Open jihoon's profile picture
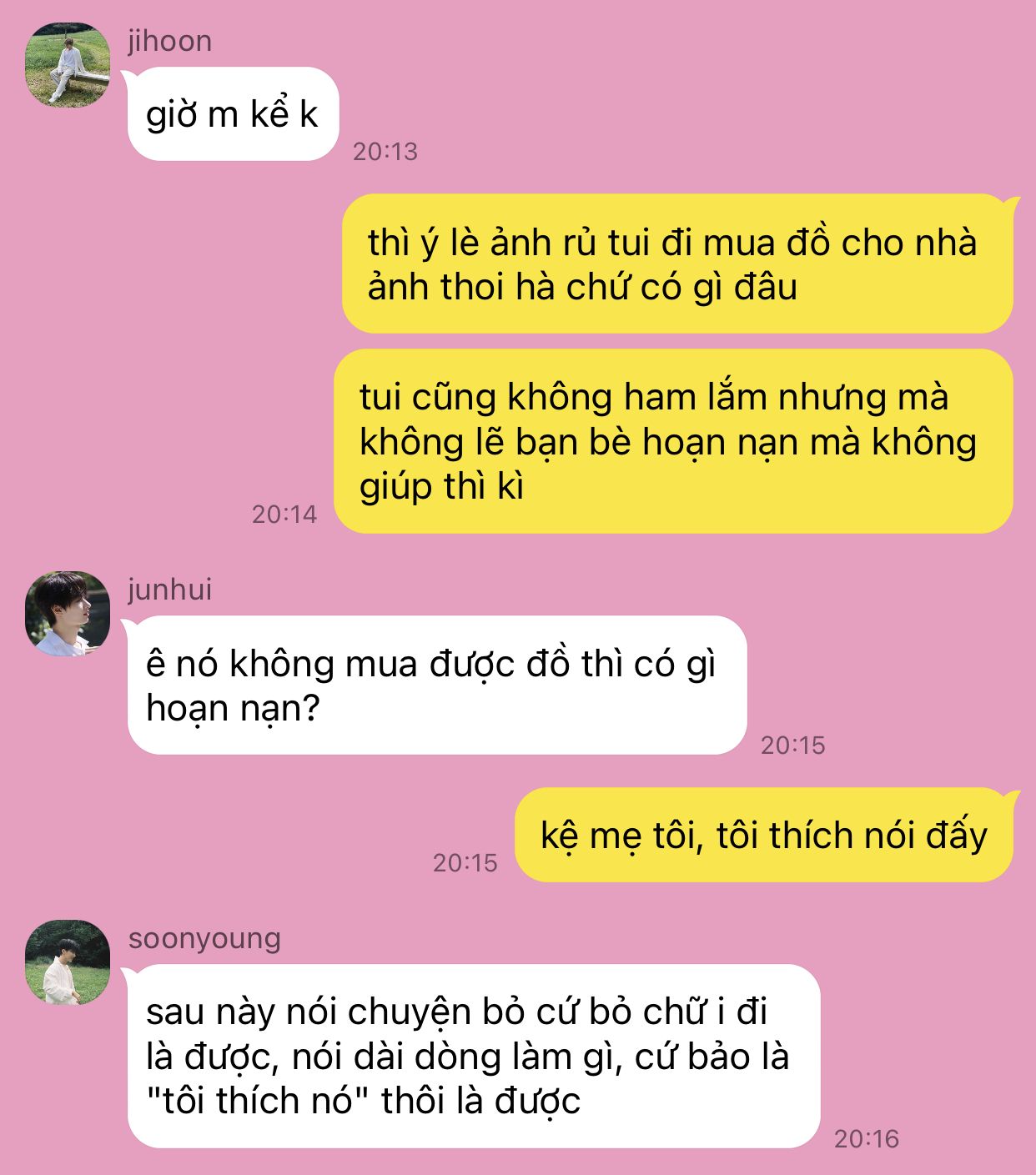 pos(68,64)
